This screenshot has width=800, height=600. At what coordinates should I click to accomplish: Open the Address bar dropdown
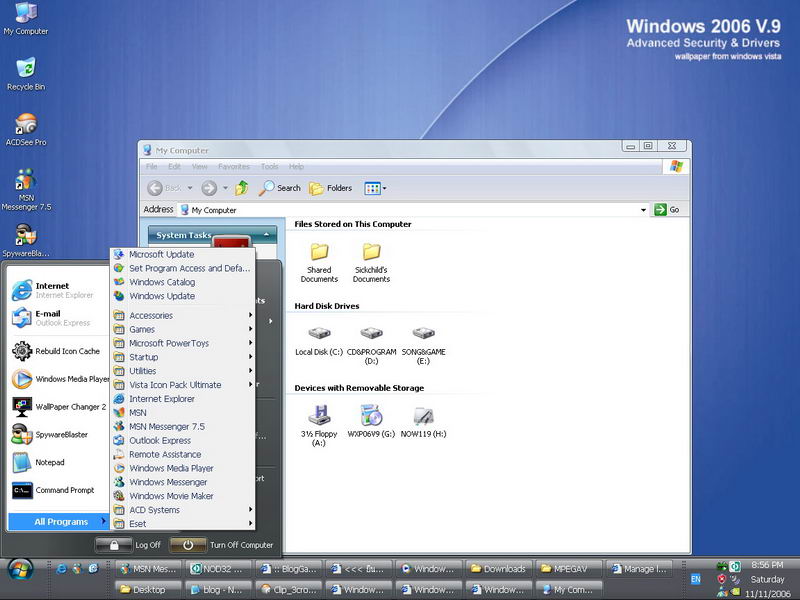(644, 210)
